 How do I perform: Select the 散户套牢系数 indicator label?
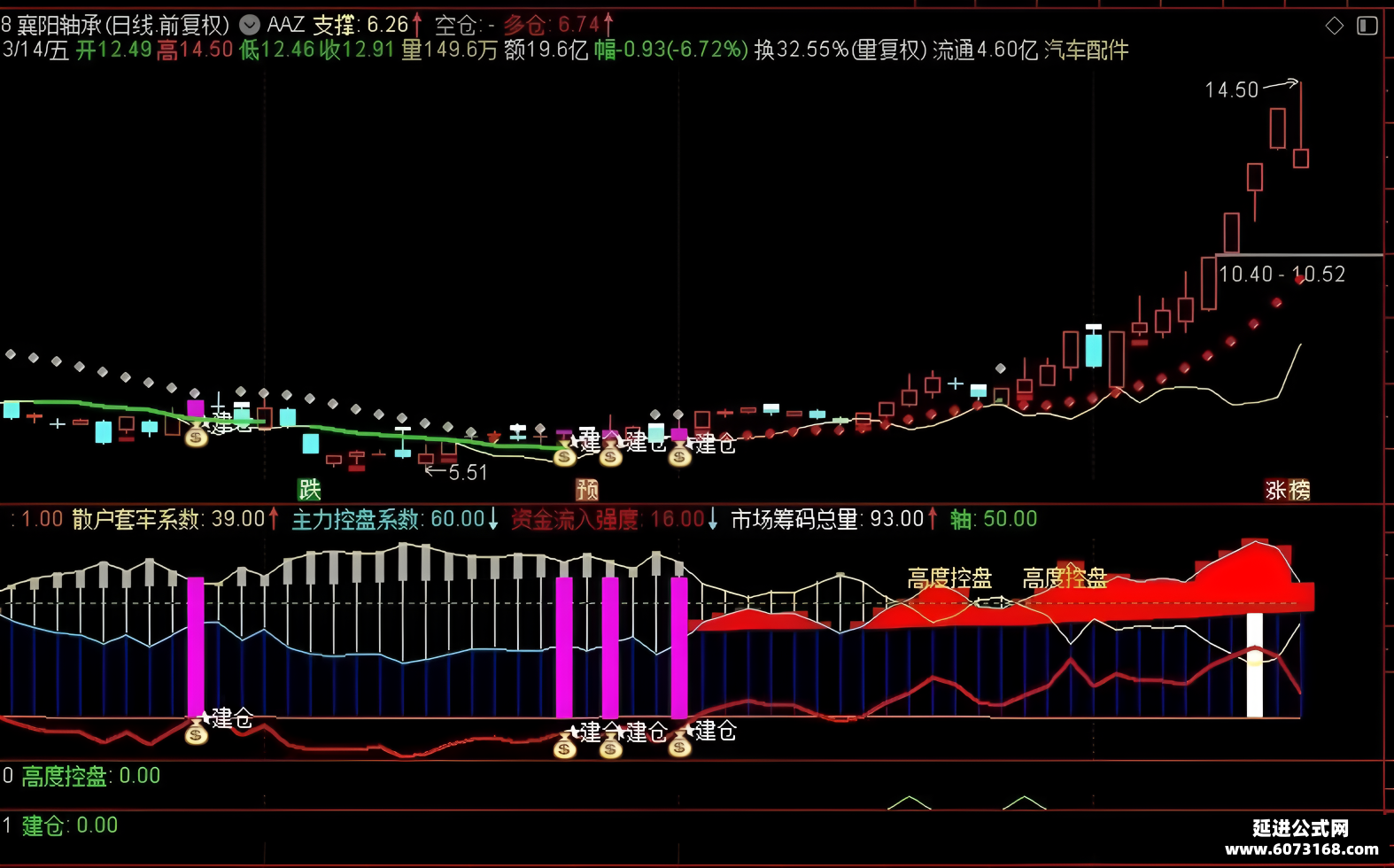pyautogui.click(x=136, y=519)
